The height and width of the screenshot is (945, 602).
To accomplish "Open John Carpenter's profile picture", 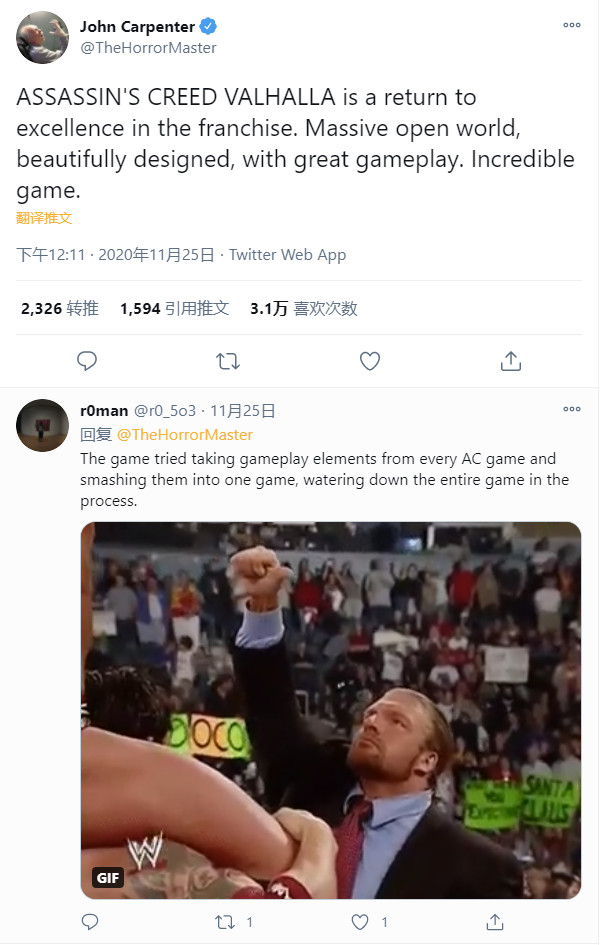I will coord(42,37).
